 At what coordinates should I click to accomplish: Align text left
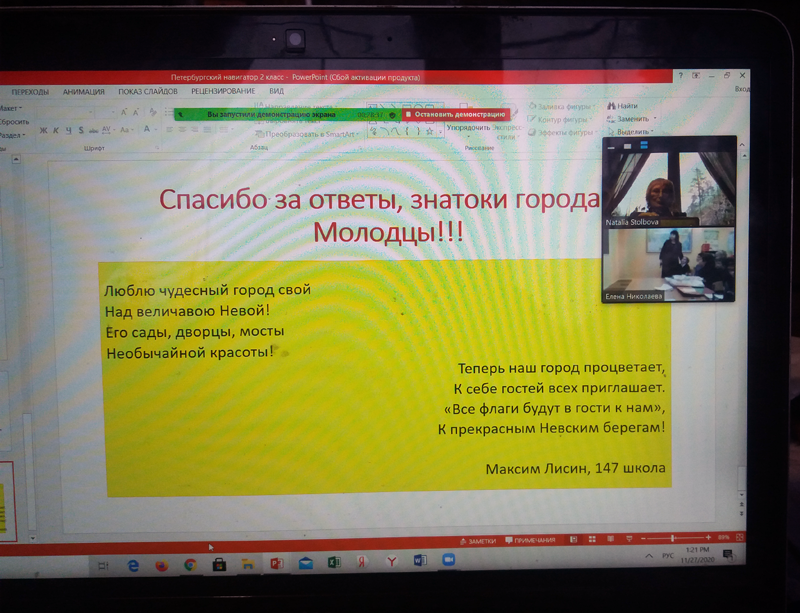point(170,130)
